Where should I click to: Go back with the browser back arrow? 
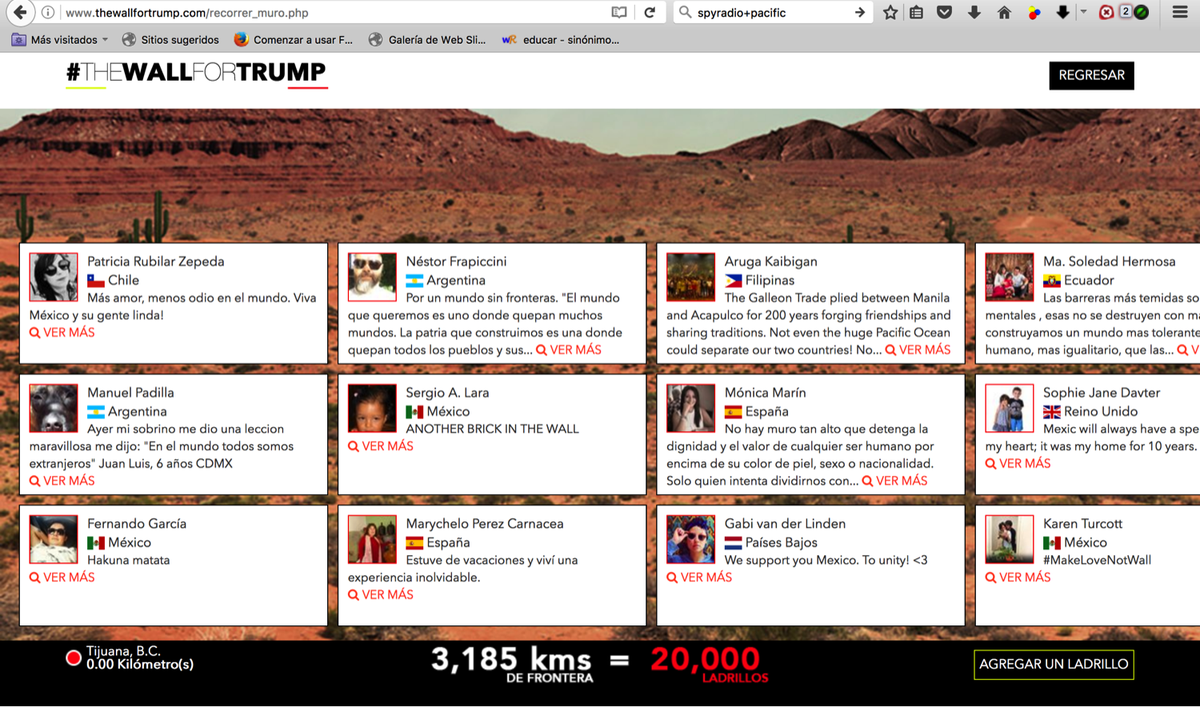pyautogui.click(x=19, y=13)
